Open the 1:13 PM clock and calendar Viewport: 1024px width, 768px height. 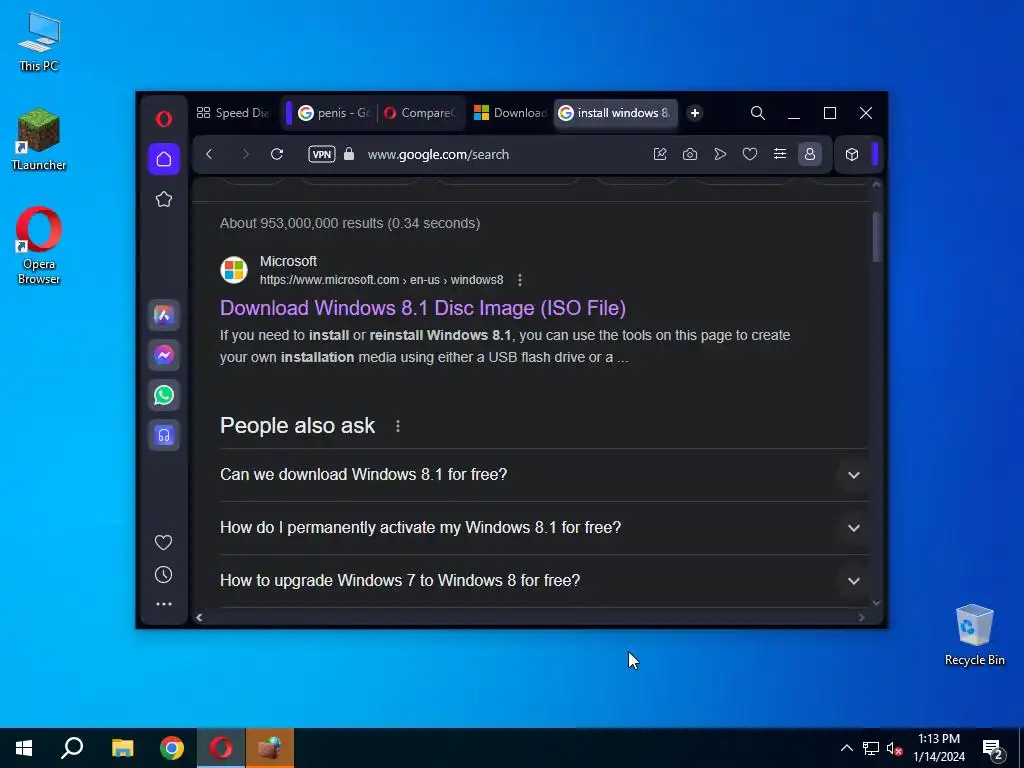tap(939, 748)
